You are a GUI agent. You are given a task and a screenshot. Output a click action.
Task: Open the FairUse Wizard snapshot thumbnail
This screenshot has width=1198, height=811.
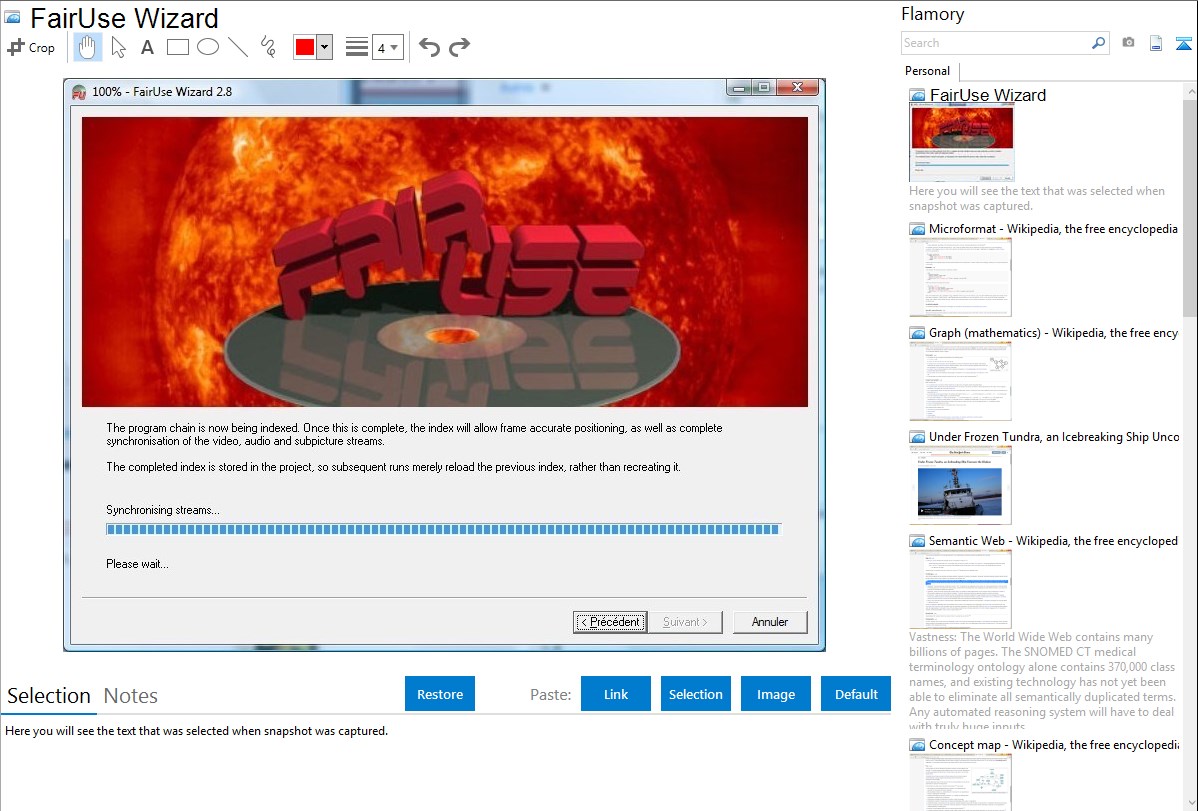961,143
